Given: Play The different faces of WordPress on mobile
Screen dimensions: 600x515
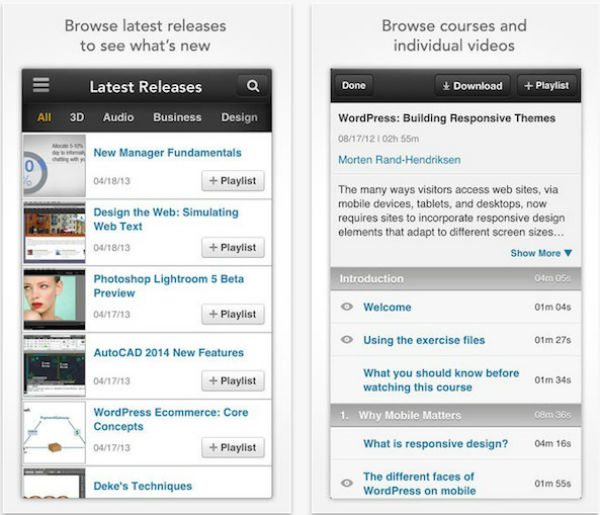Looking at the screenshot, I should pos(420,484).
